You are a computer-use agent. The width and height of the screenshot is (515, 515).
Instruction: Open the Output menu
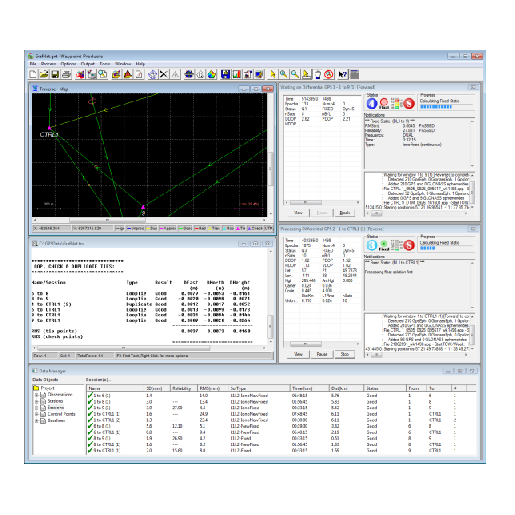point(88,64)
